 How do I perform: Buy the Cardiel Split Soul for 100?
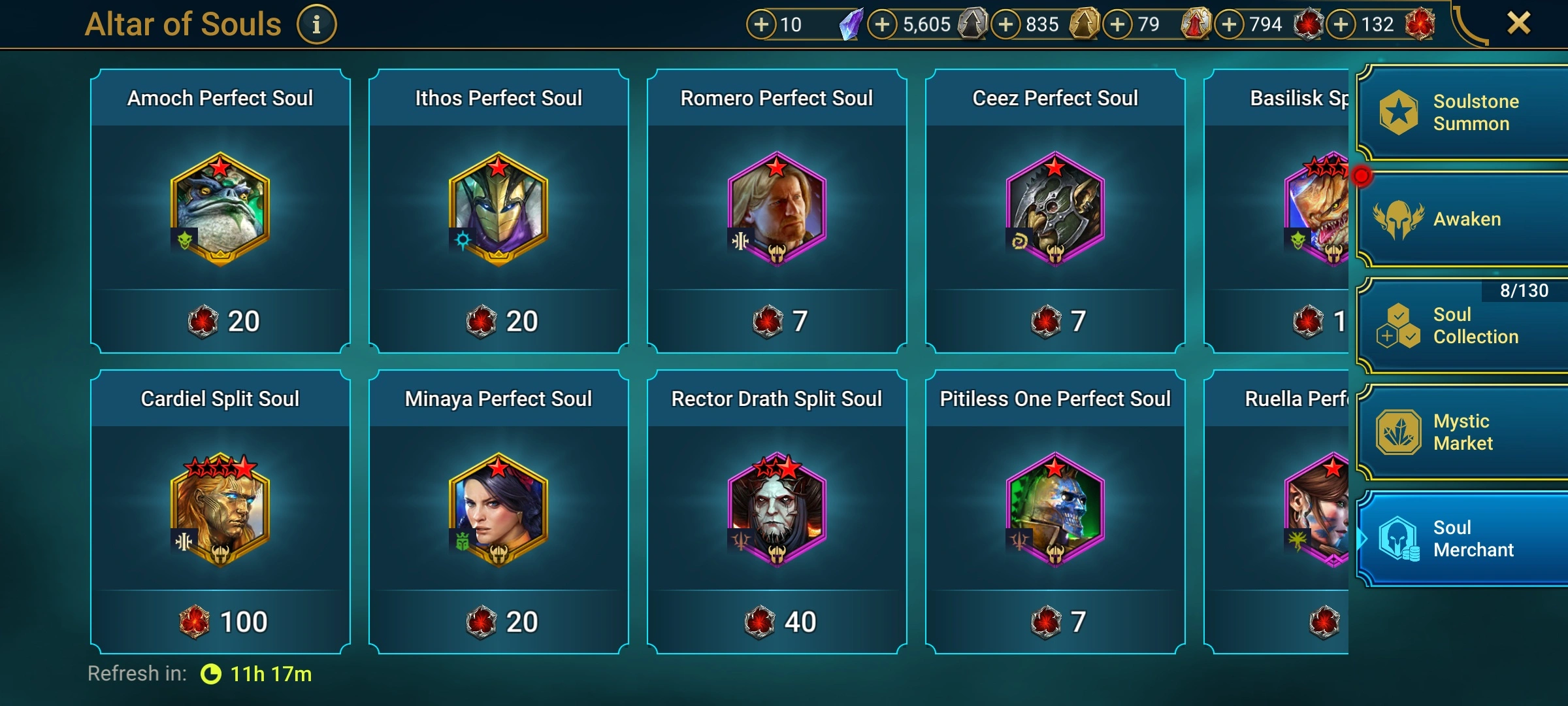[220, 622]
